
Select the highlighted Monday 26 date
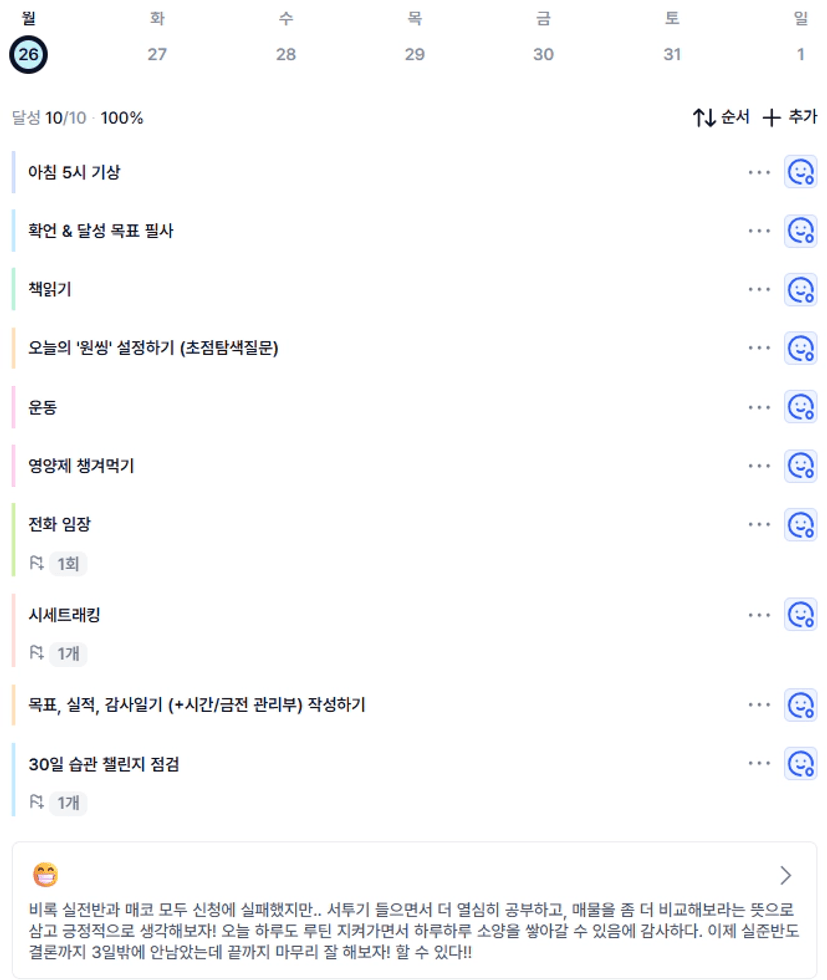[28, 54]
